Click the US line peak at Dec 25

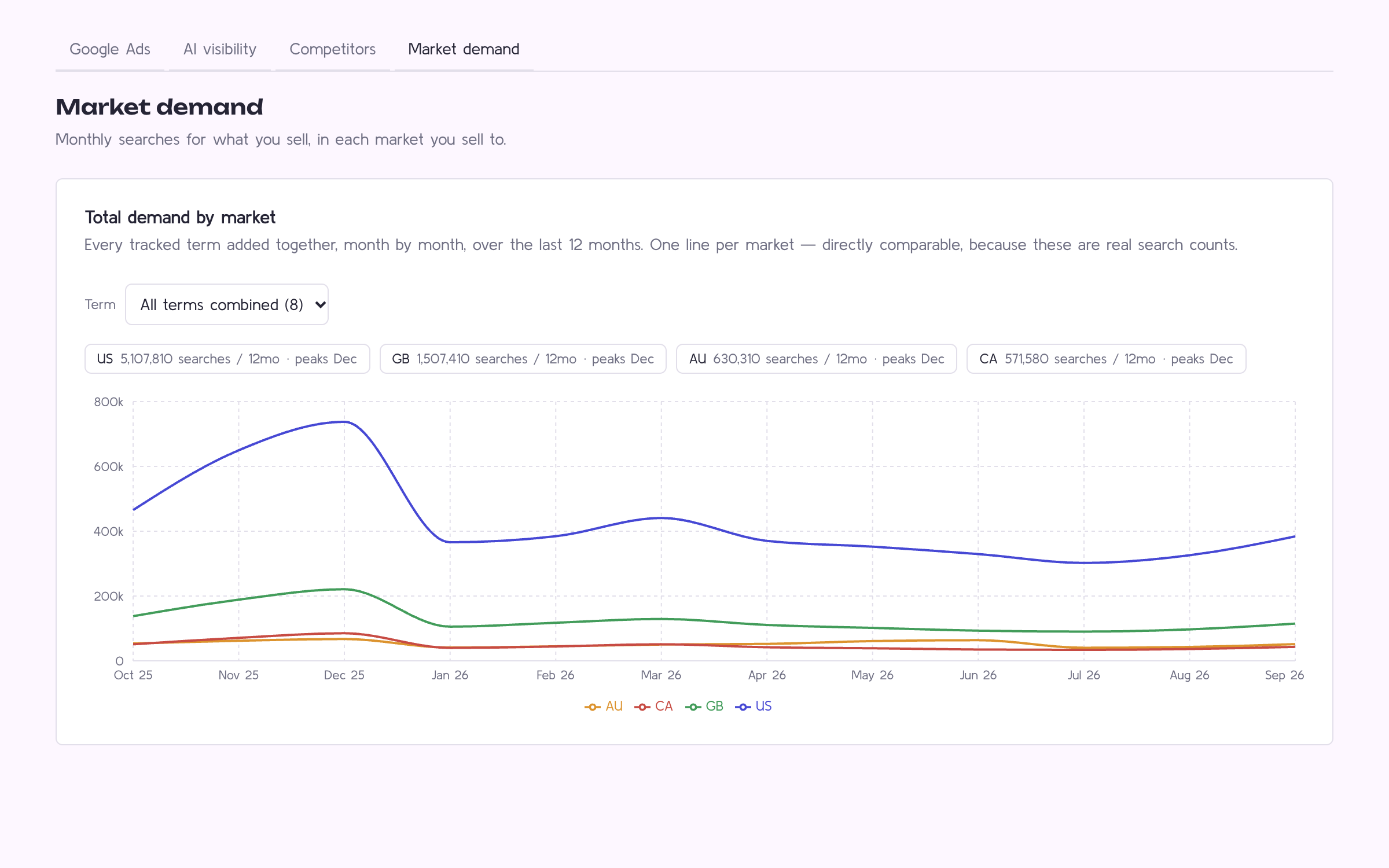[x=344, y=422]
